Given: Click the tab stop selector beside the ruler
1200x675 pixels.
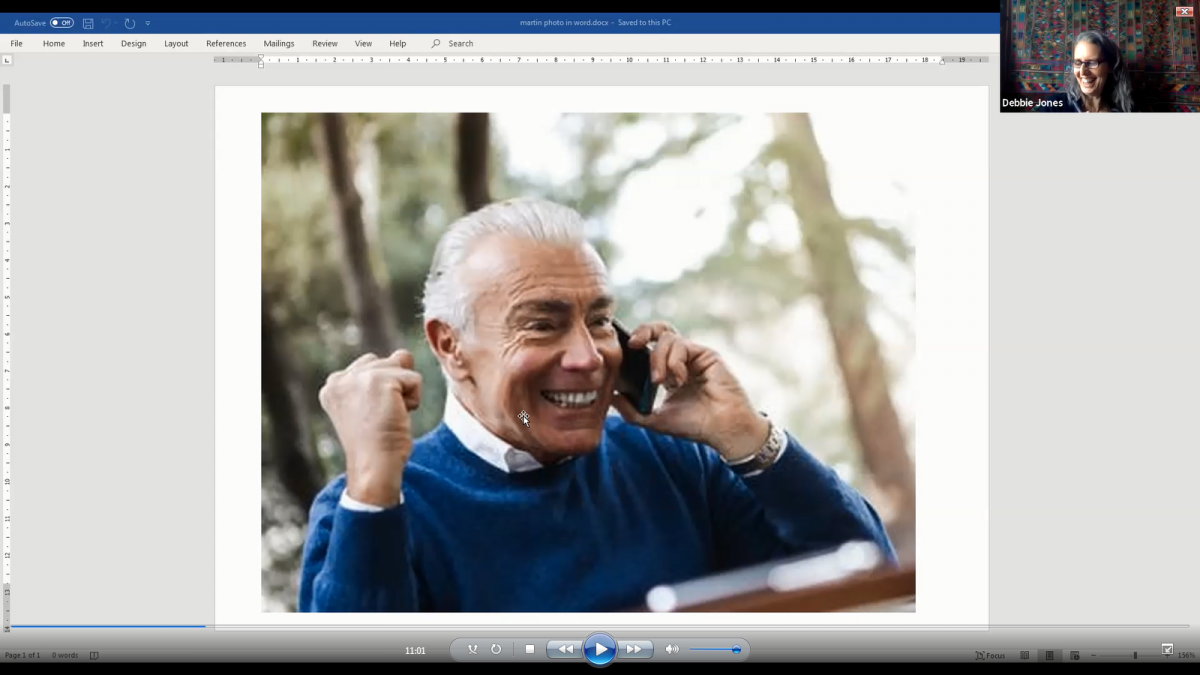Looking at the screenshot, I should tap(7, 60).
